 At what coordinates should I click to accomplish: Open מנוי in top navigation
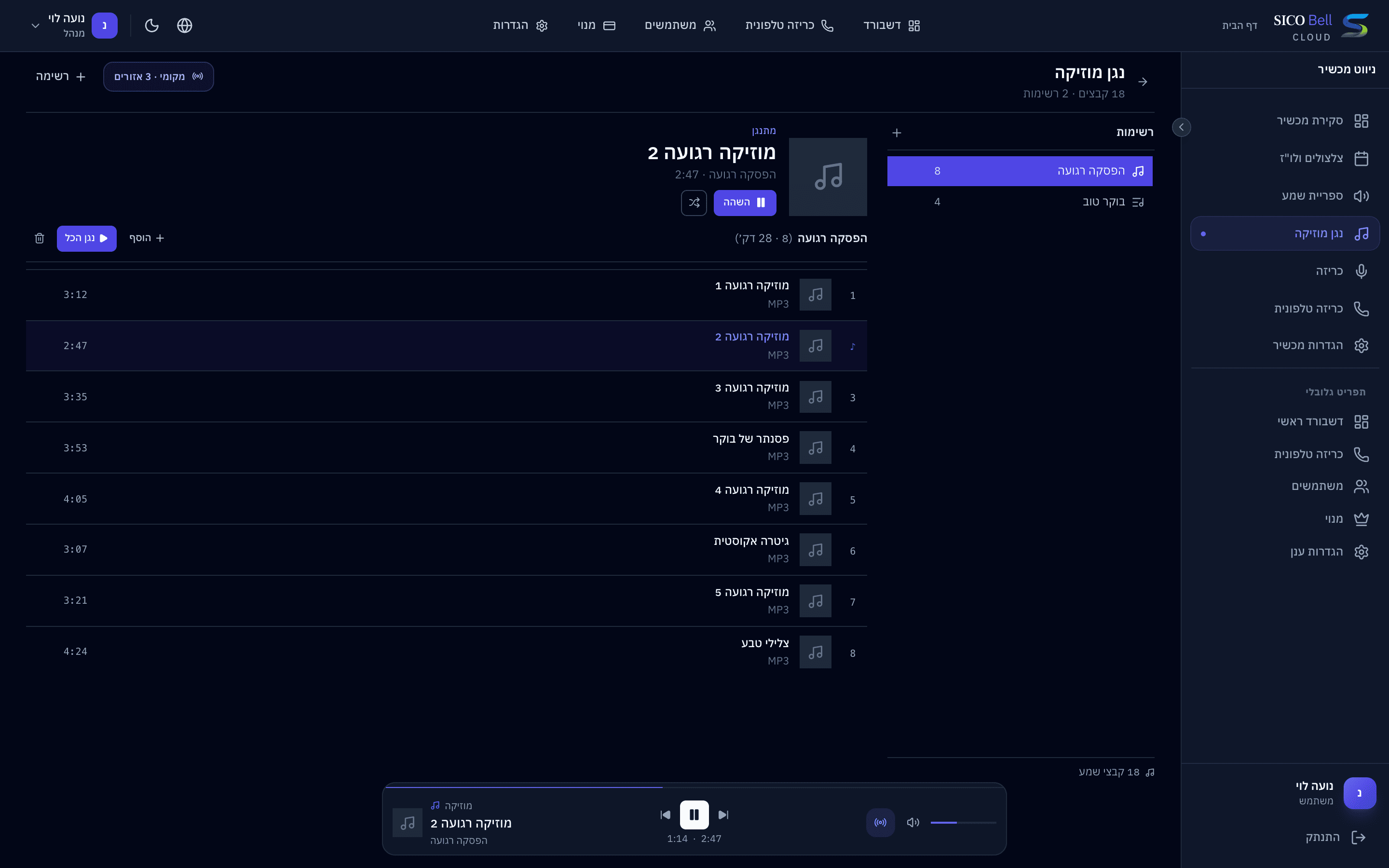point(596,25)
